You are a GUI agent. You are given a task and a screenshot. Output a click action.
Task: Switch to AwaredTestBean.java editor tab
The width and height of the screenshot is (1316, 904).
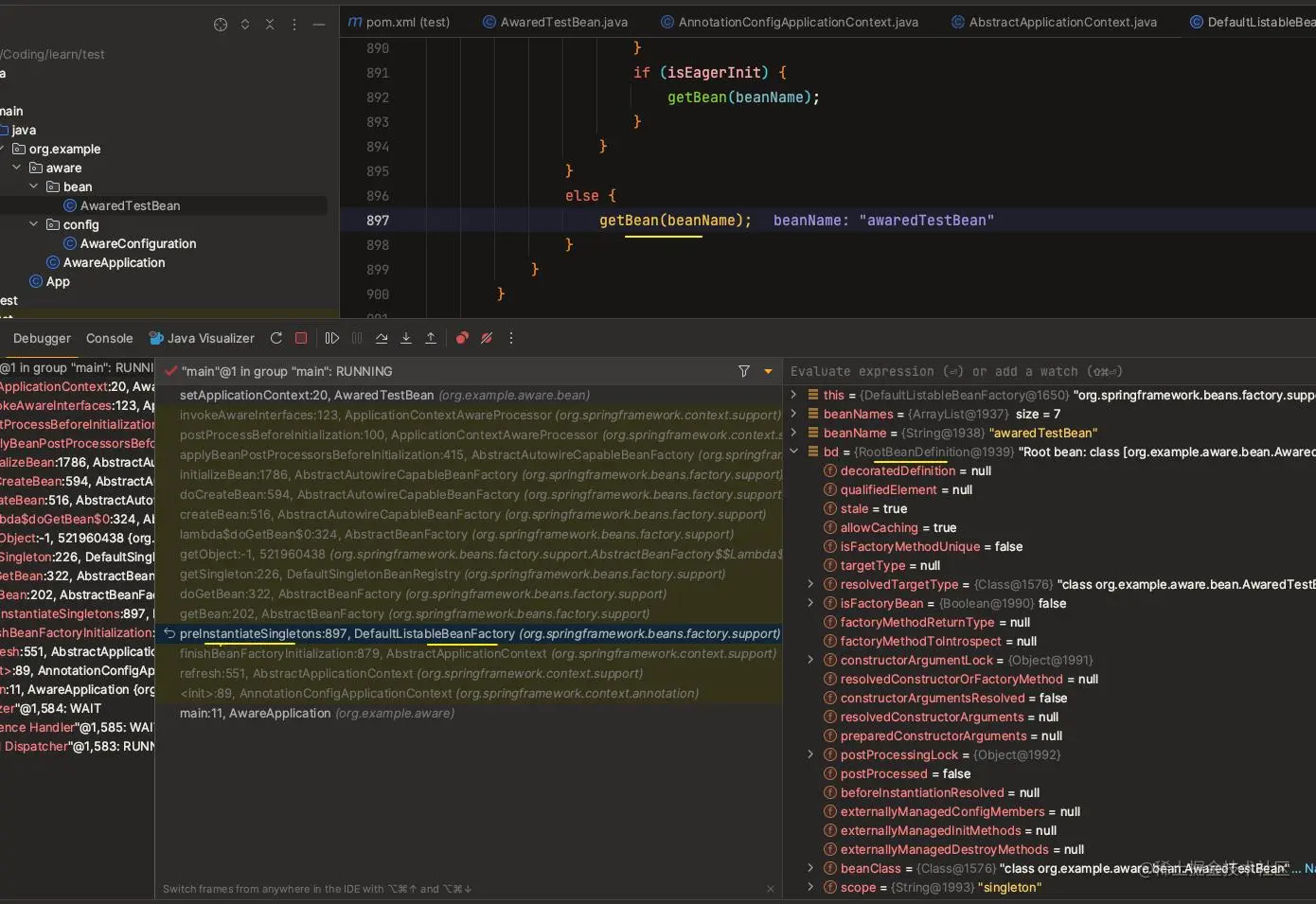click(x=556, y=22)
